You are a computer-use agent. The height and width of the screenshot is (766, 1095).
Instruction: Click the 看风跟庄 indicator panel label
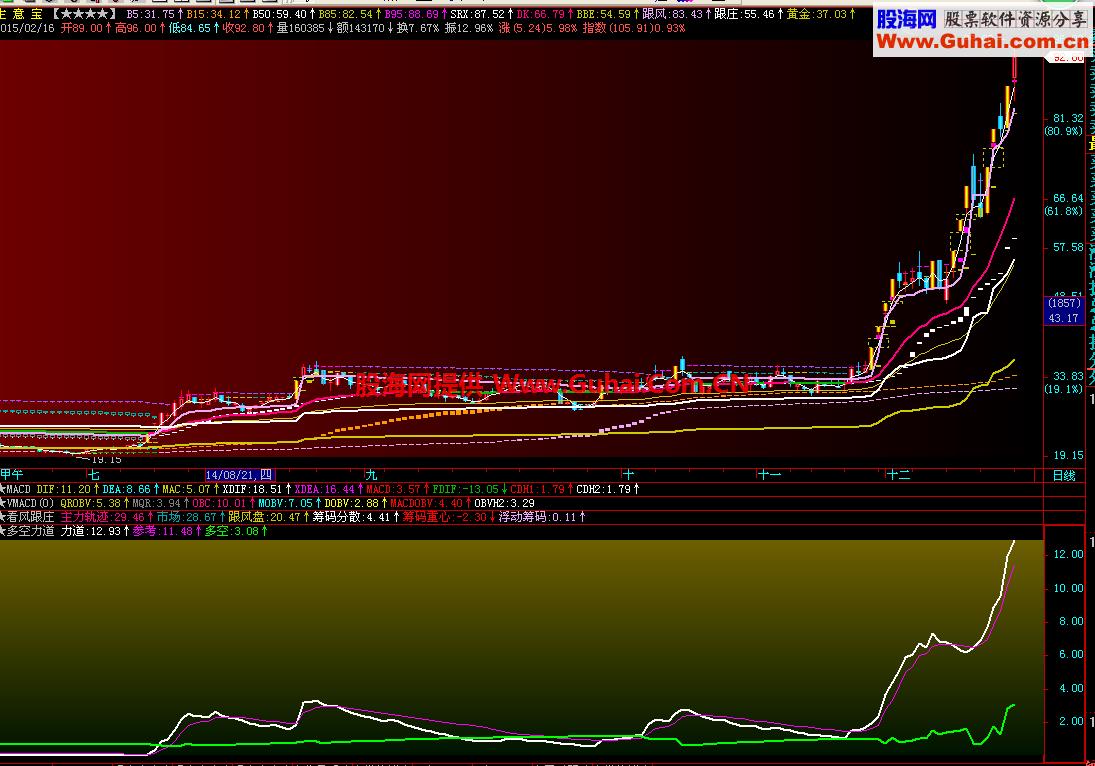pyautogui.click(x=32, y=517)
